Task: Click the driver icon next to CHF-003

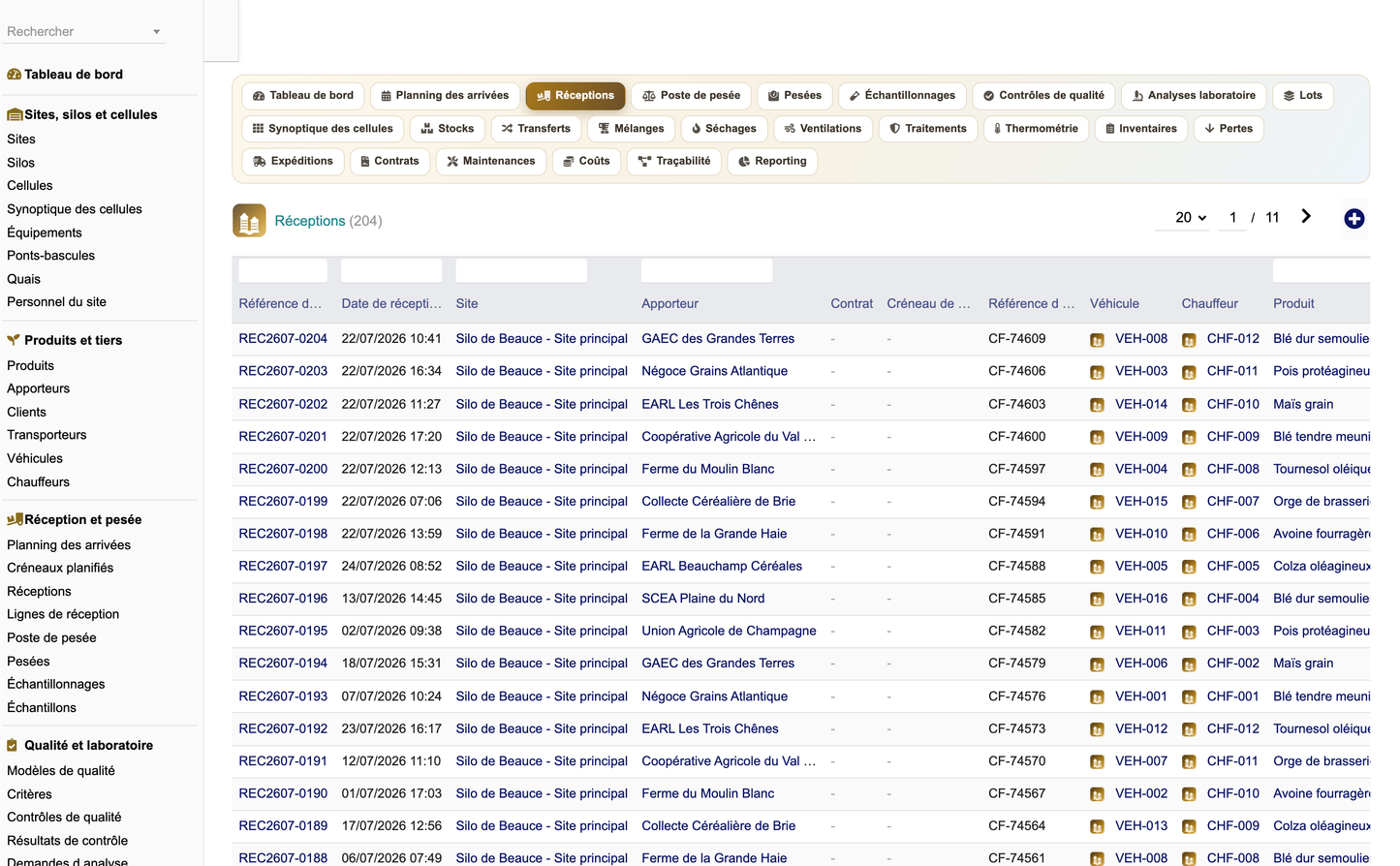Action: coord(1189,632)
